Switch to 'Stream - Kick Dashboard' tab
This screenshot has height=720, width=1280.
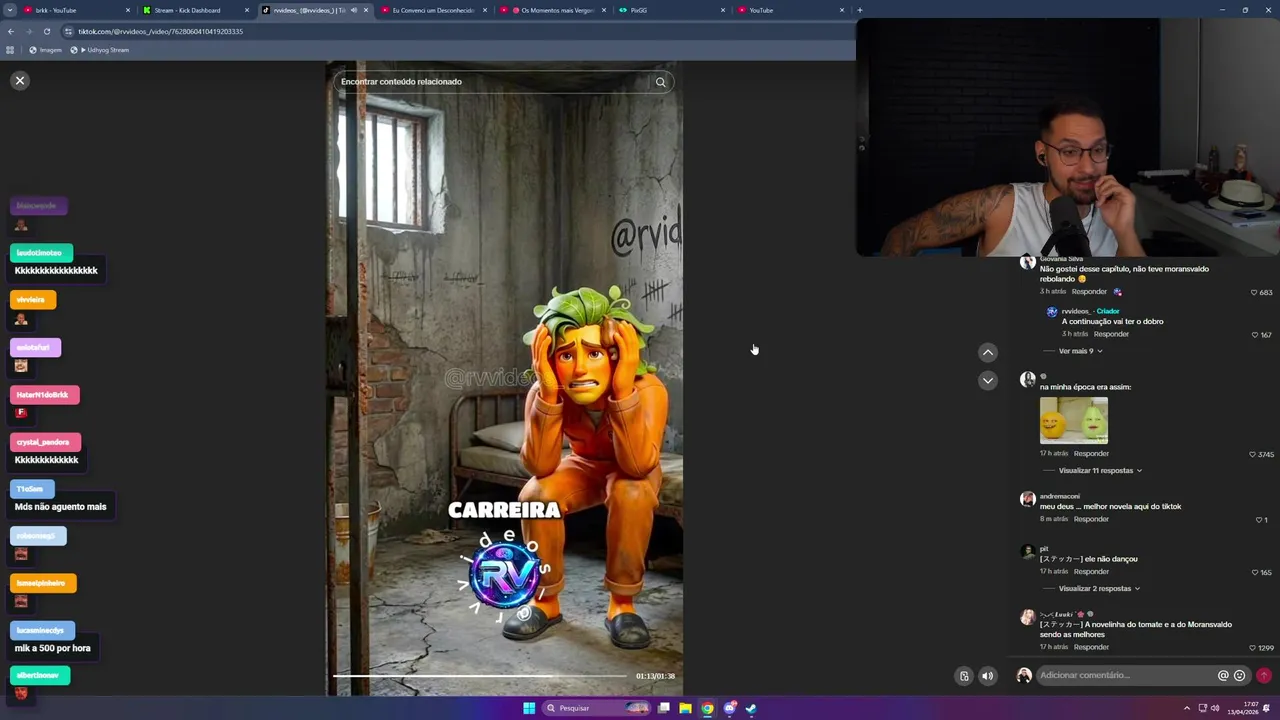195,10
